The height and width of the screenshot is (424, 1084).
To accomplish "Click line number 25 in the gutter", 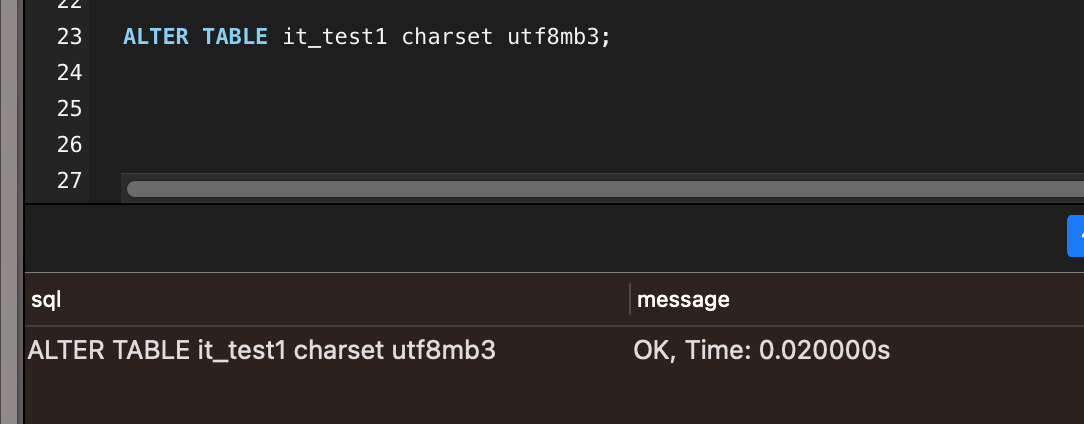I will coord(69,109).
